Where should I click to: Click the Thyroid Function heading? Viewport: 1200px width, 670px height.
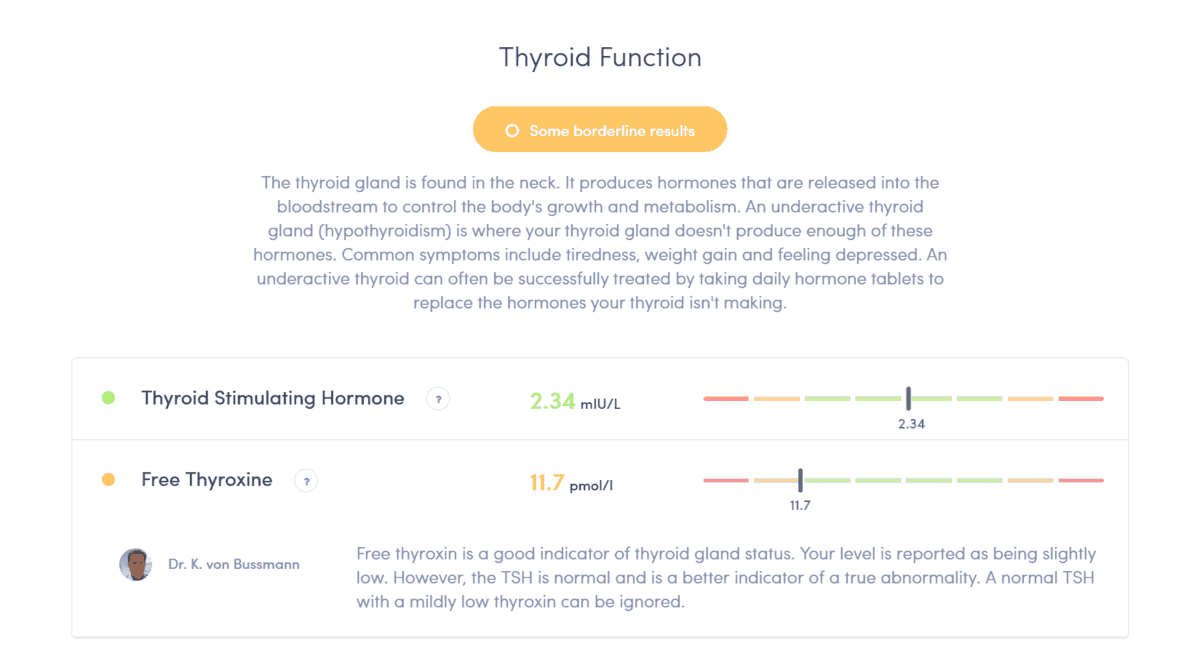[600, 57]
